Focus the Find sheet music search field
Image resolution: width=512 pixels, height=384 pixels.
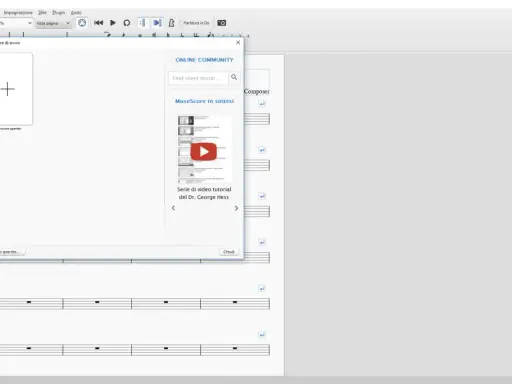(199, 78)
